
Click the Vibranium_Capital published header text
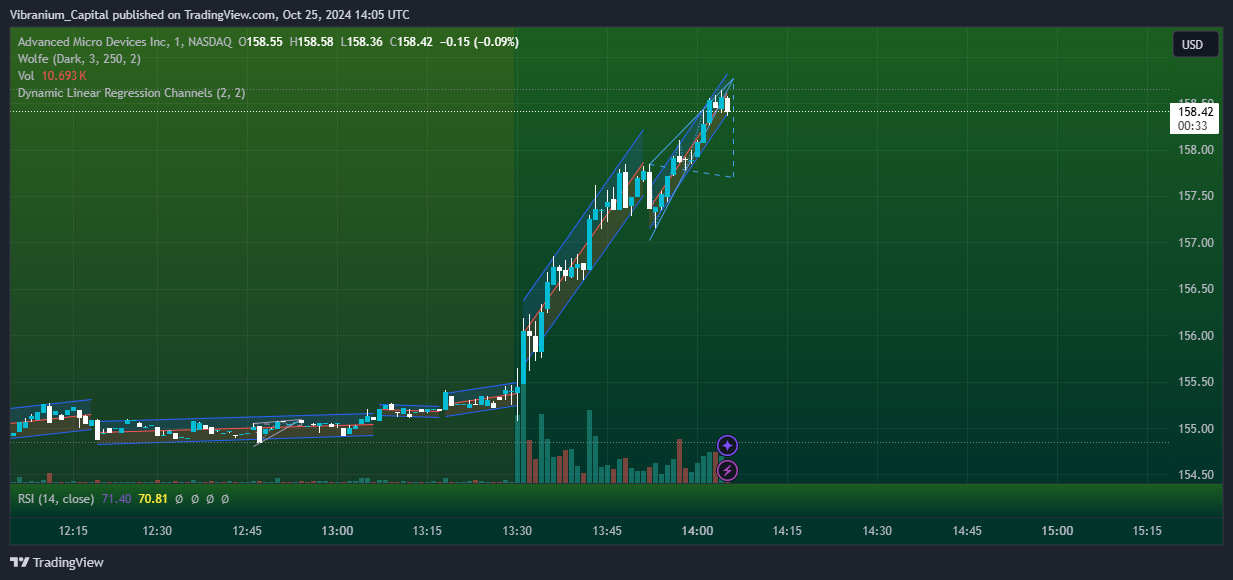[x=209, y=14]
